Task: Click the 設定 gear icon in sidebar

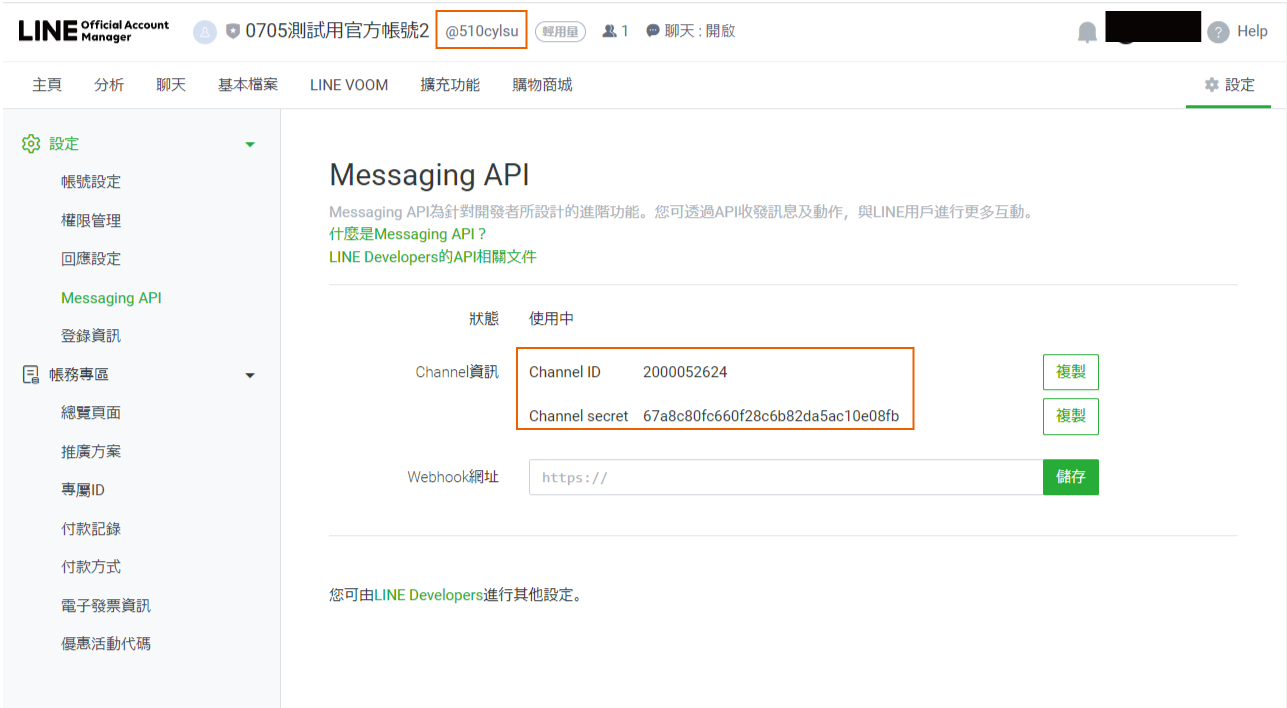Action: (31, 144)
